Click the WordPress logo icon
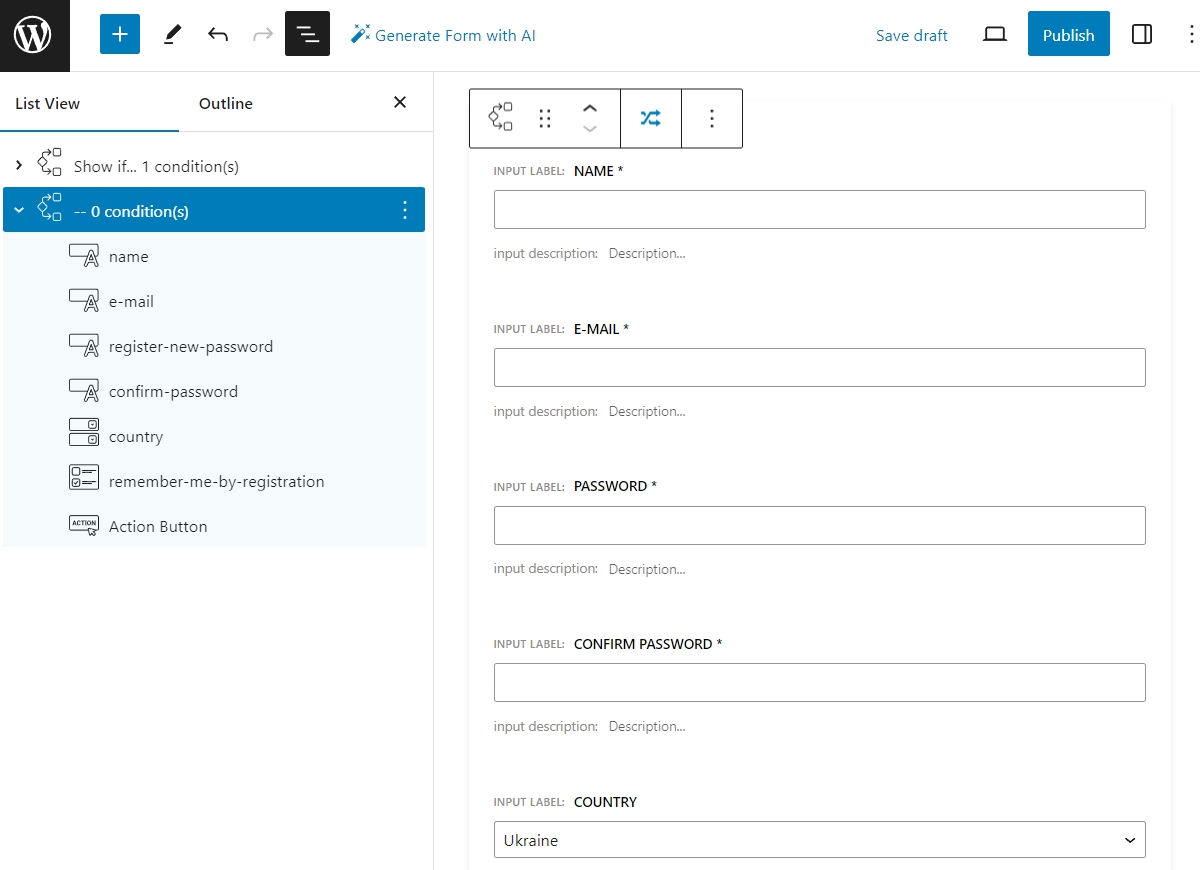 click(x=34, y=35)
